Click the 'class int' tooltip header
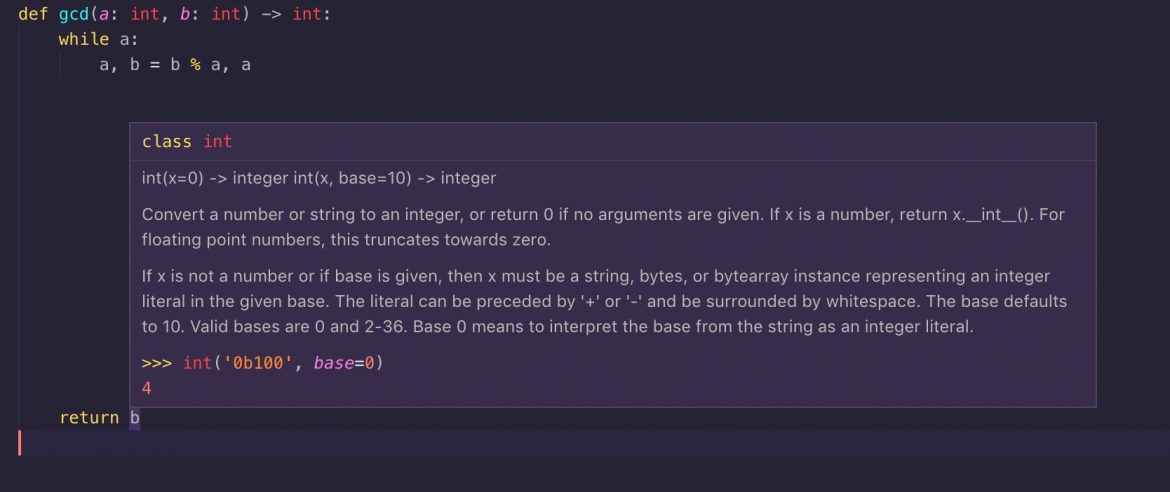1170x492 pixels. click(x=187, y=142)
